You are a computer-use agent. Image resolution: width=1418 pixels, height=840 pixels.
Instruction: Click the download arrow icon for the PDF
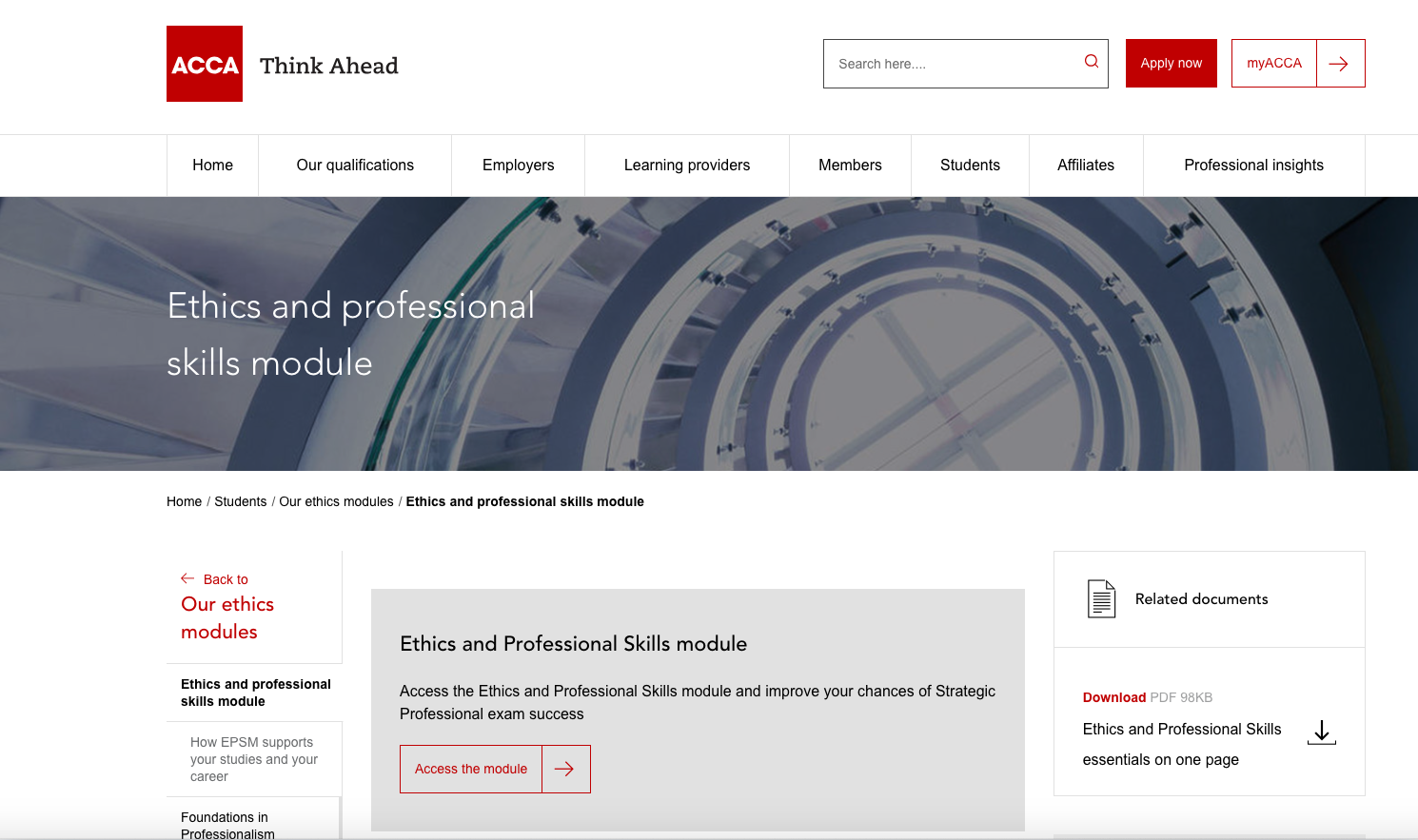click(1322, 732)
